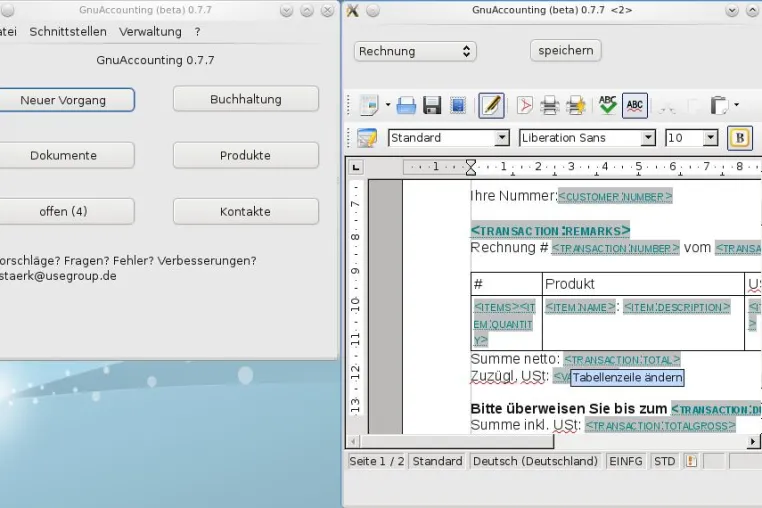The image size is (762, 508).
Task: Toggle Edit File mode with the pencil icon
Action: (491, 105)
